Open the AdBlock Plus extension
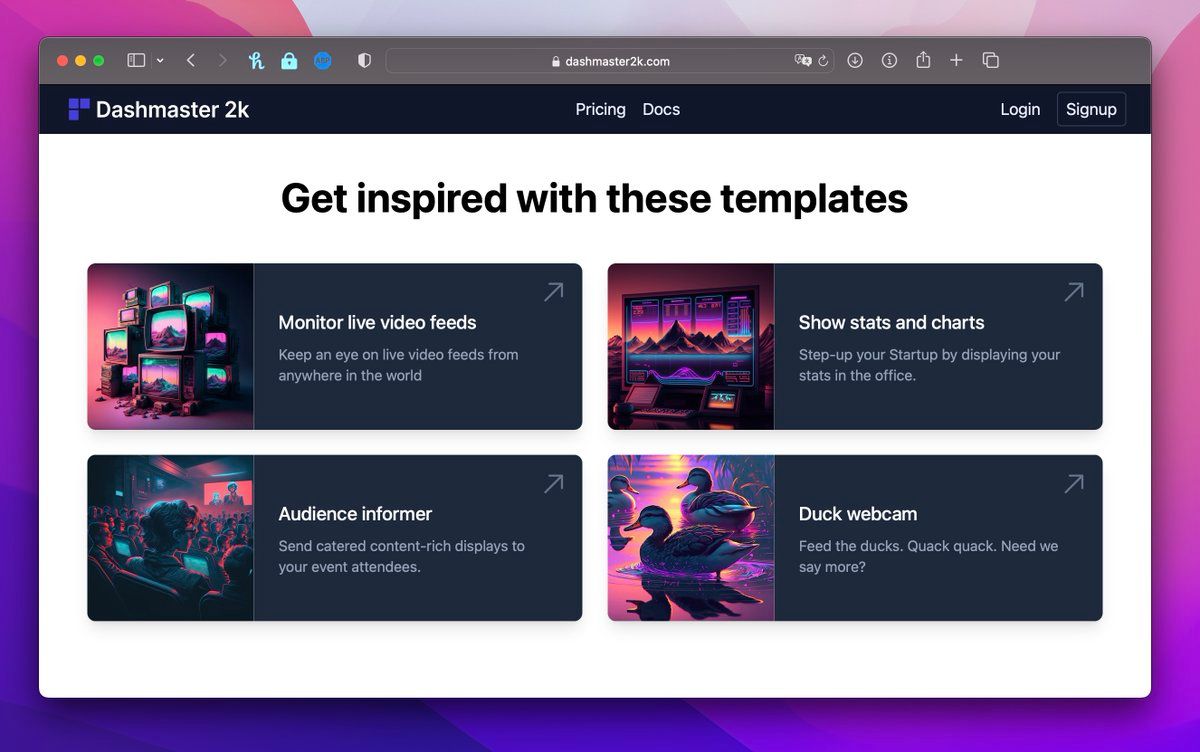1200x752 pixels. coord(323,61)
